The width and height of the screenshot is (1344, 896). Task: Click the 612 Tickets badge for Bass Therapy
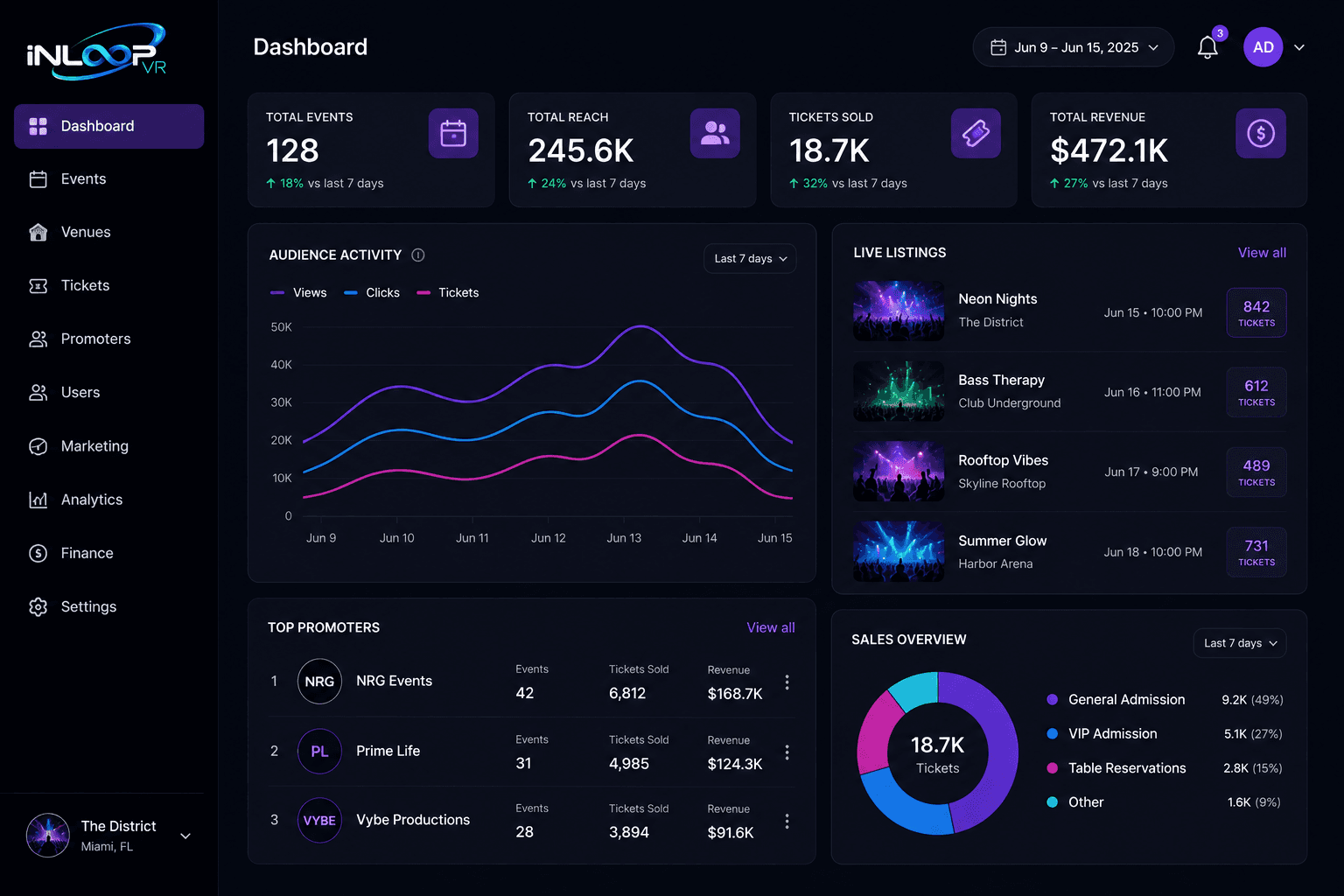1256,392
